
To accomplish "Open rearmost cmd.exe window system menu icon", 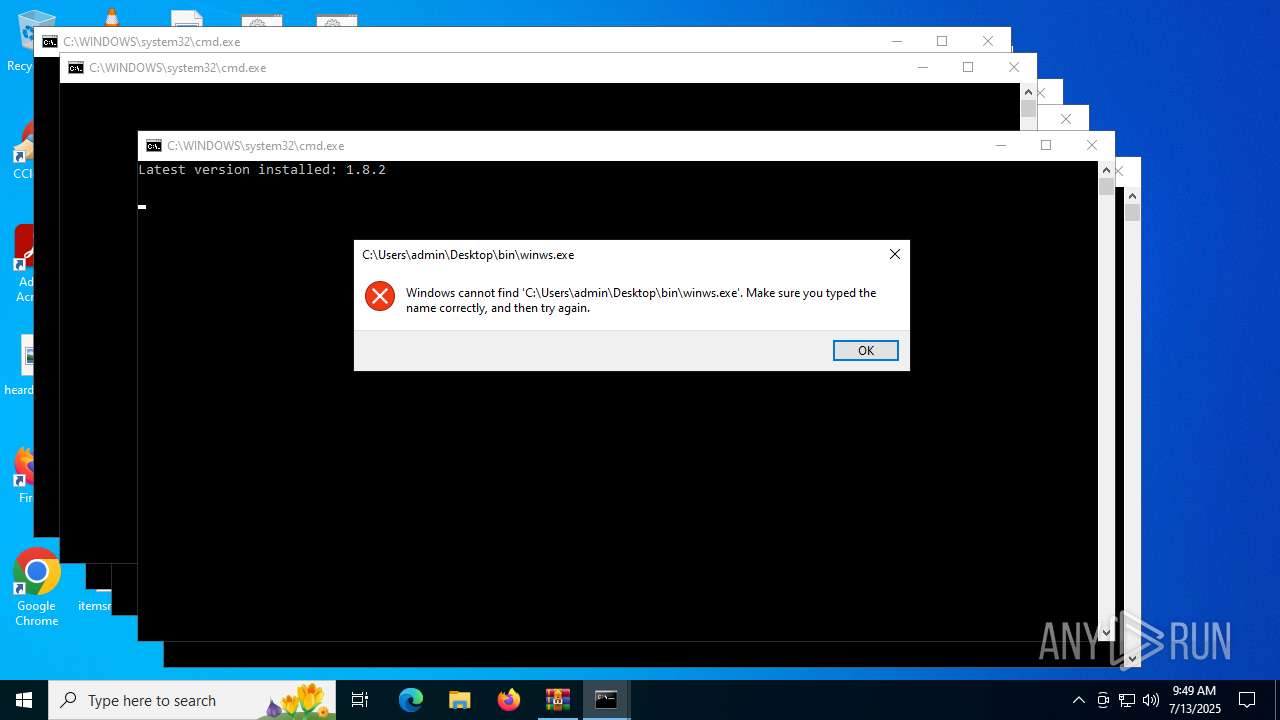I will coord(49,42).
